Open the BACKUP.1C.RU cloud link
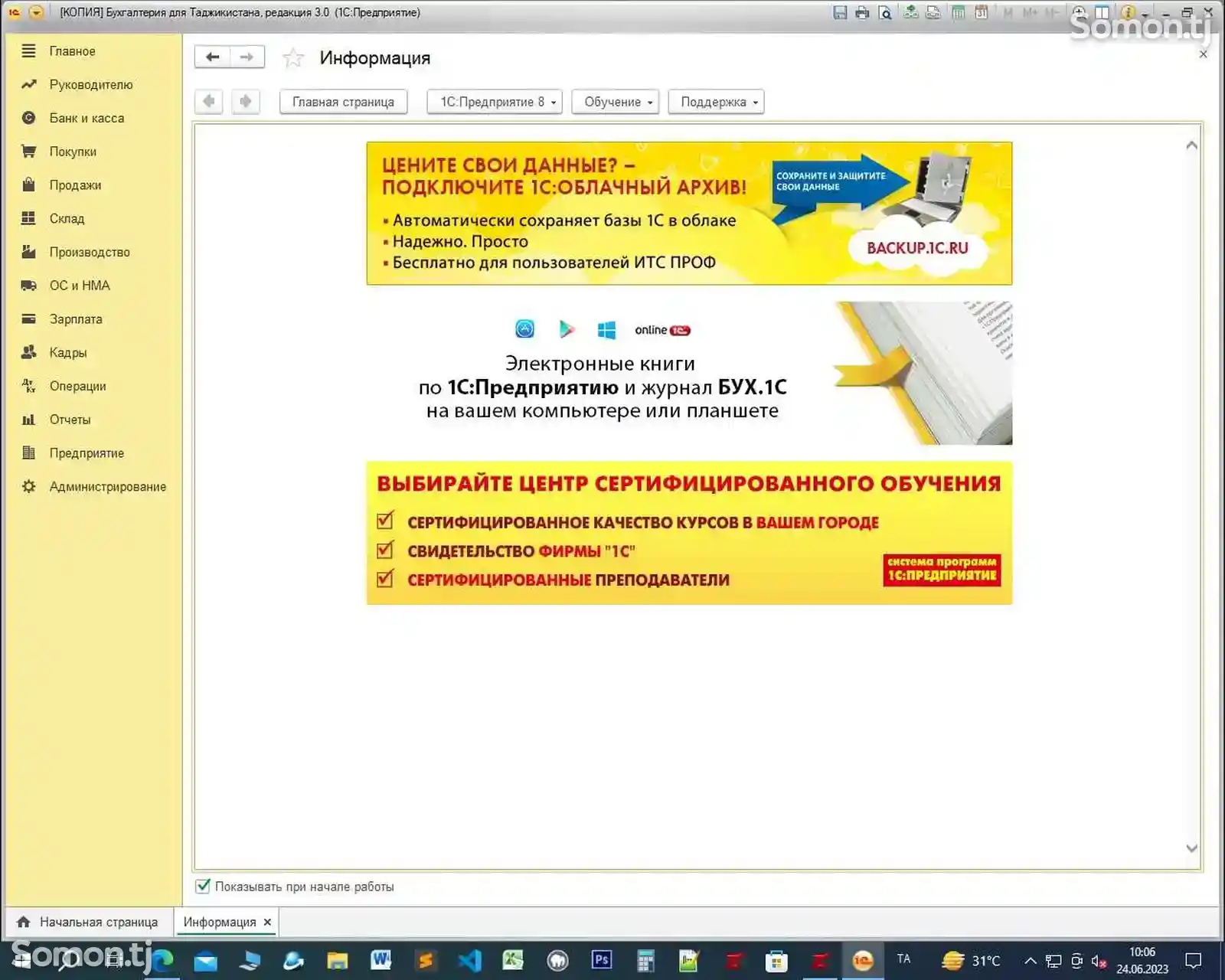This screenshot has height=980, width=1225. click(917, 248)
